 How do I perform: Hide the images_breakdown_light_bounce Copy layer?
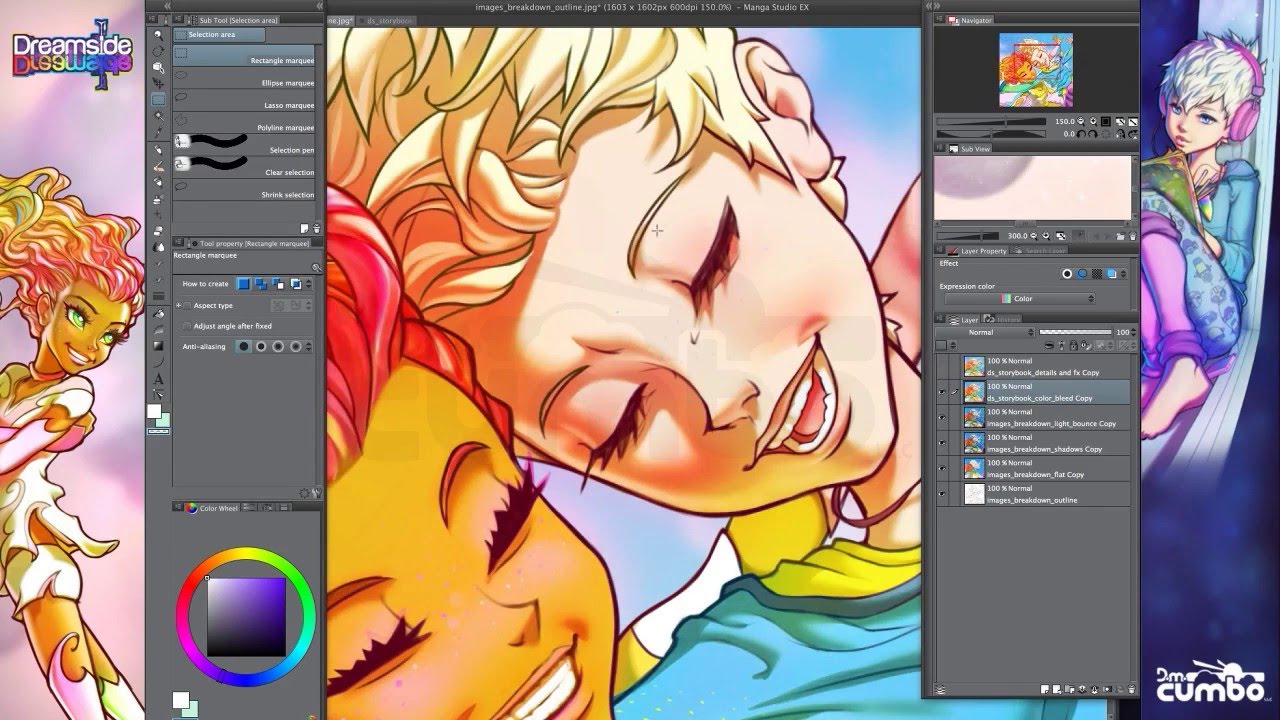click(x=941, y=418)
